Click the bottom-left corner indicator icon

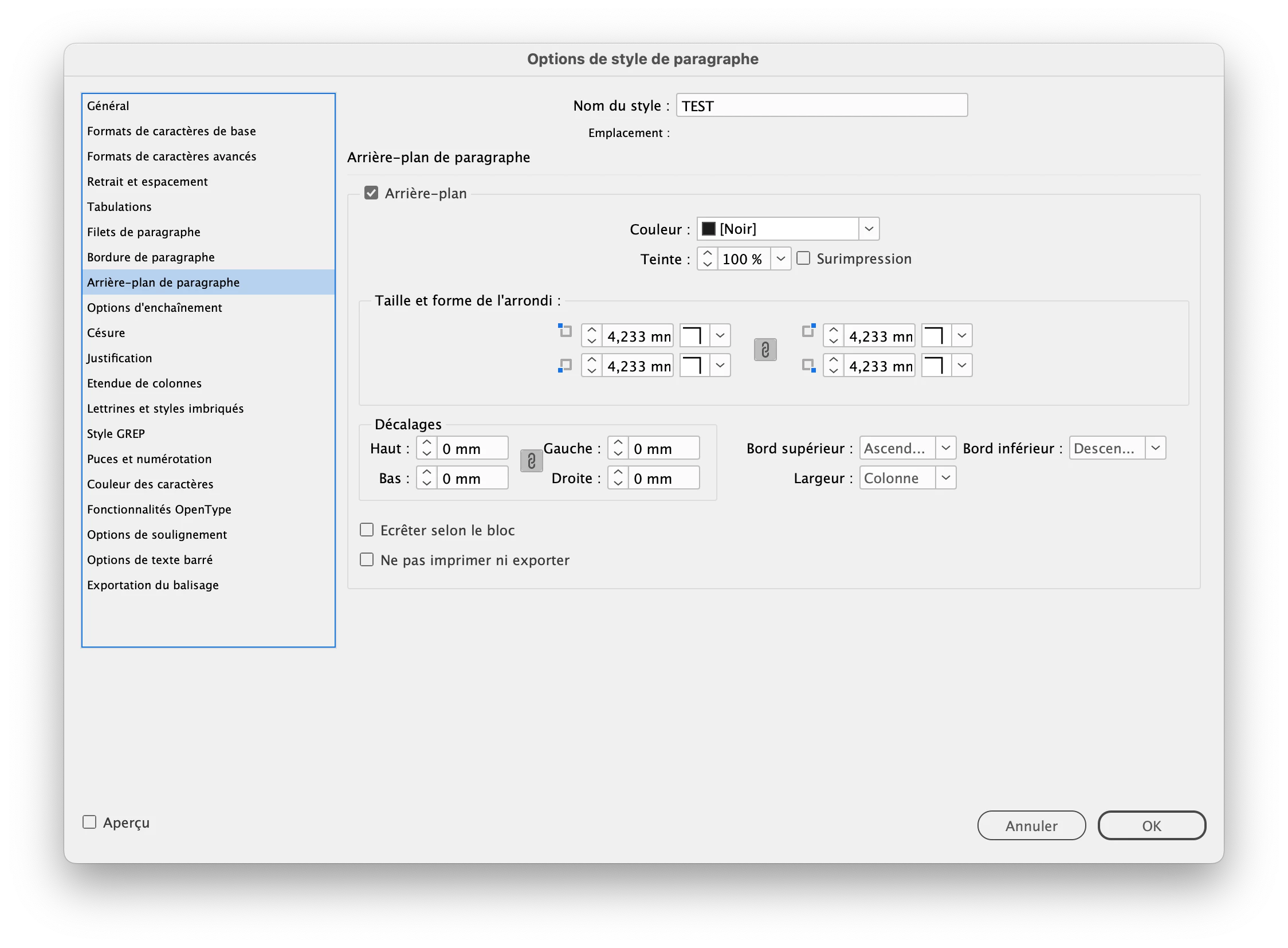coord(565,366)
